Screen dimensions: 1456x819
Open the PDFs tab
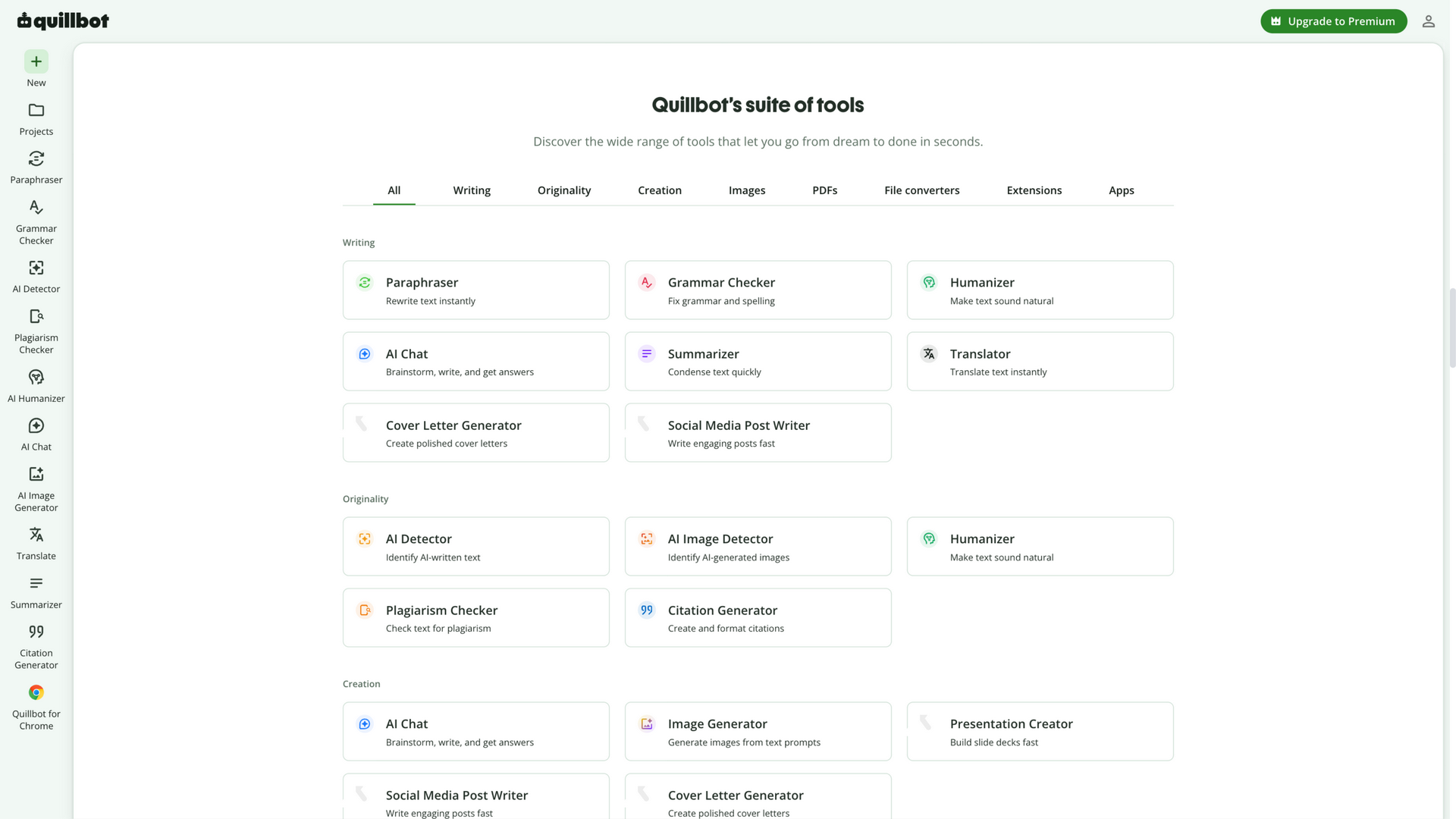click(825, 190)
